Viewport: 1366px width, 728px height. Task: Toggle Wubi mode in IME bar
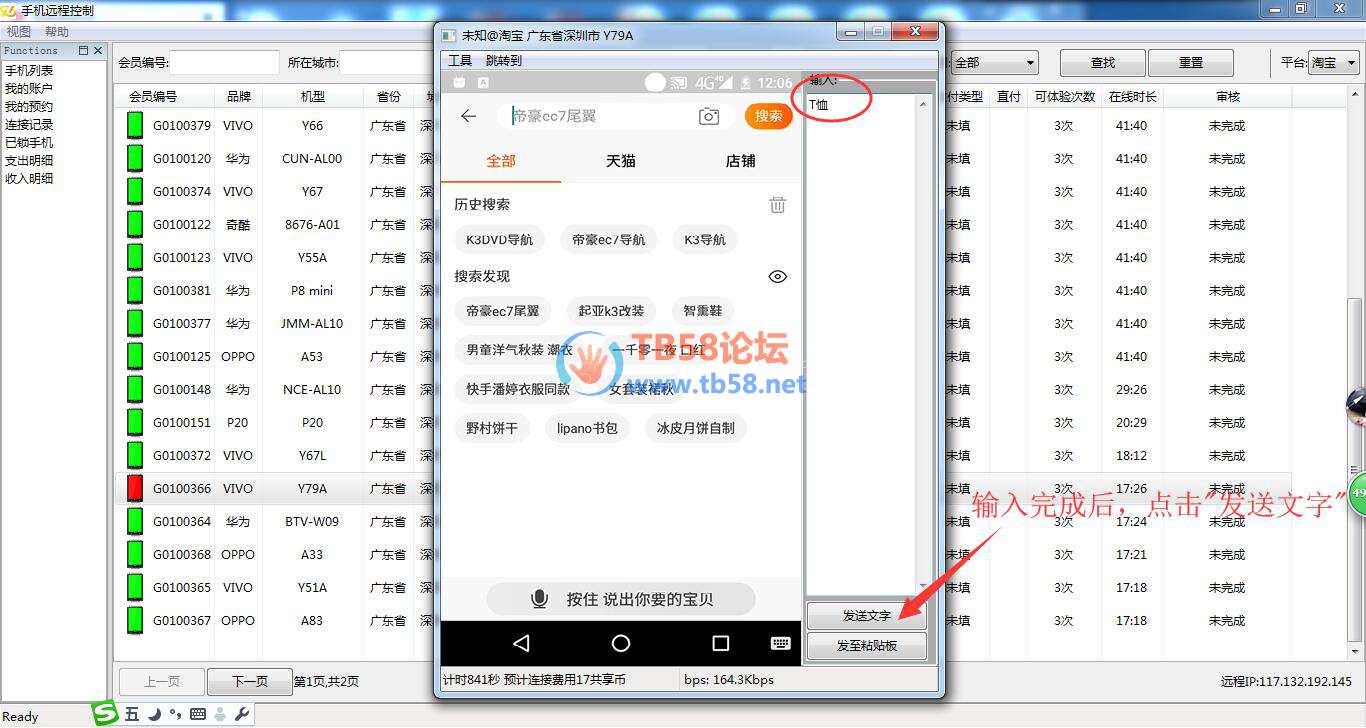tap(132, 714)
